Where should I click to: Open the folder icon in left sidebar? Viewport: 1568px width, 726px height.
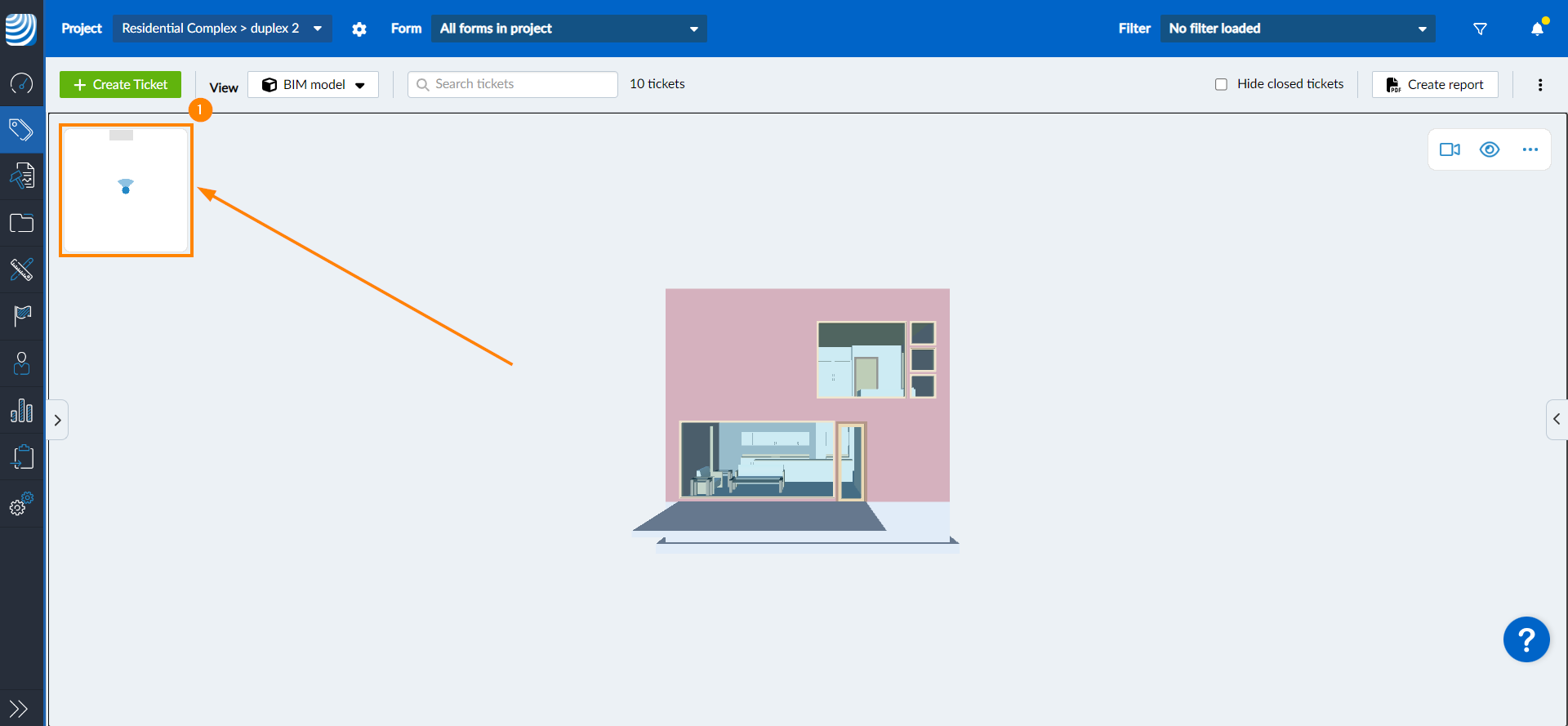tap(21, 223)
